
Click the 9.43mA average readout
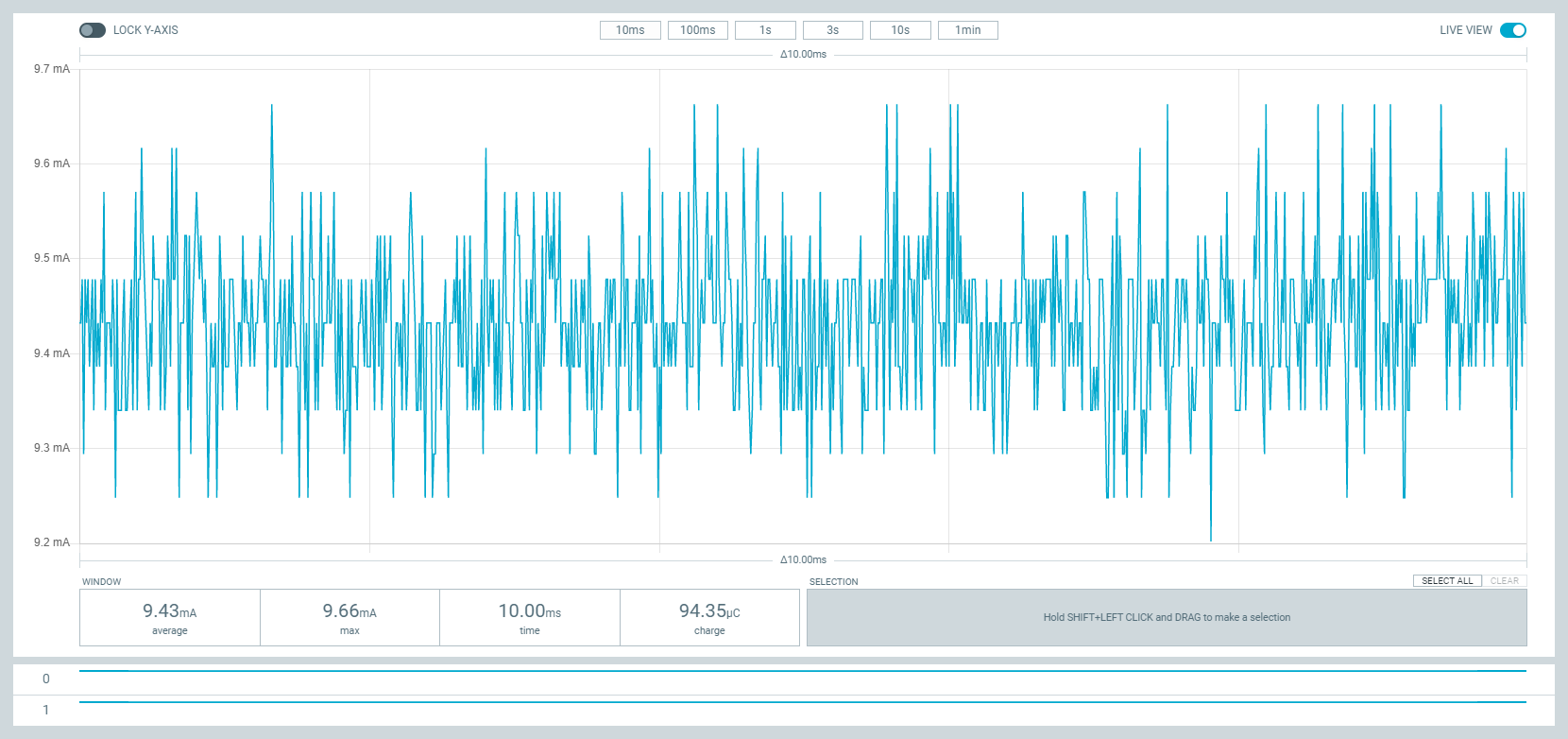pos(170,618)
